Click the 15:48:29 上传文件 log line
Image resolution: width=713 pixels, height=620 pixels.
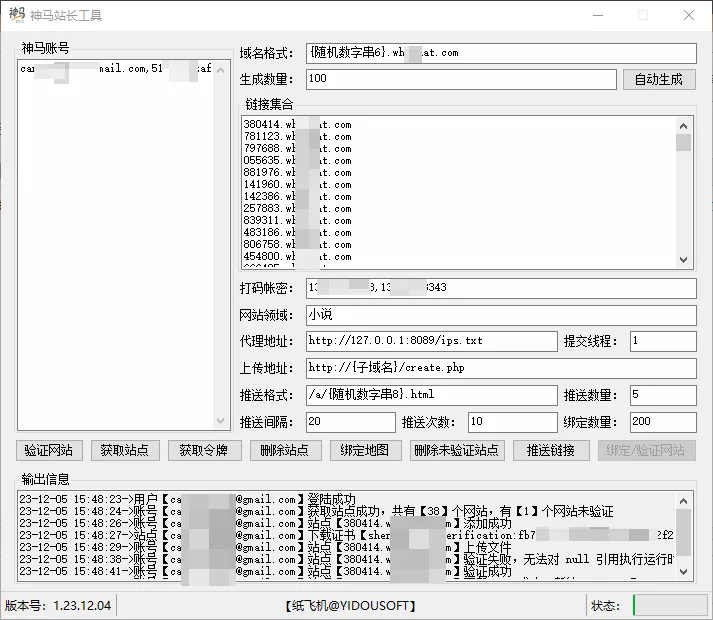click(x=266, y=547)
